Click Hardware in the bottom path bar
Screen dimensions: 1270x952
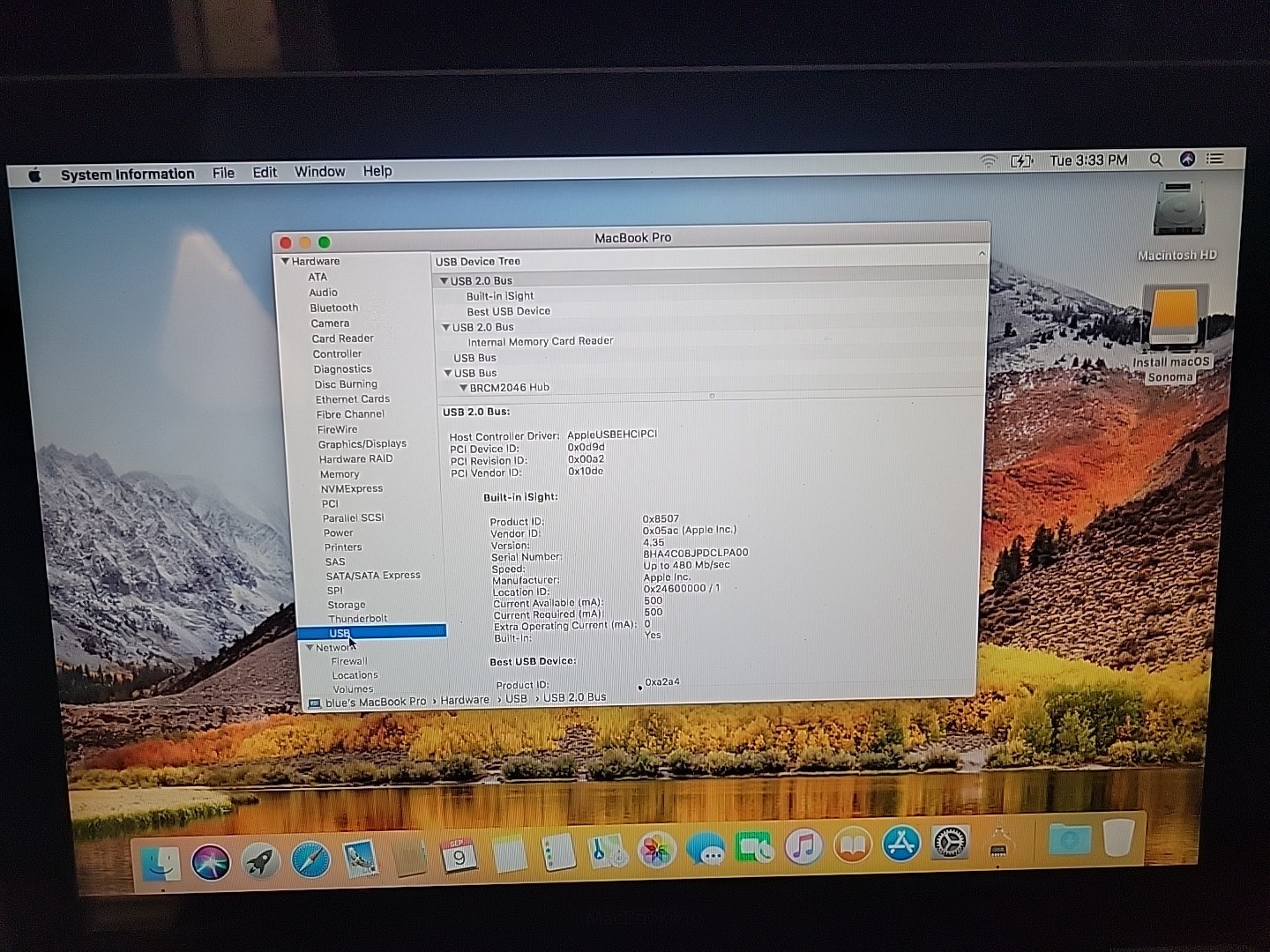click(465, 701)
